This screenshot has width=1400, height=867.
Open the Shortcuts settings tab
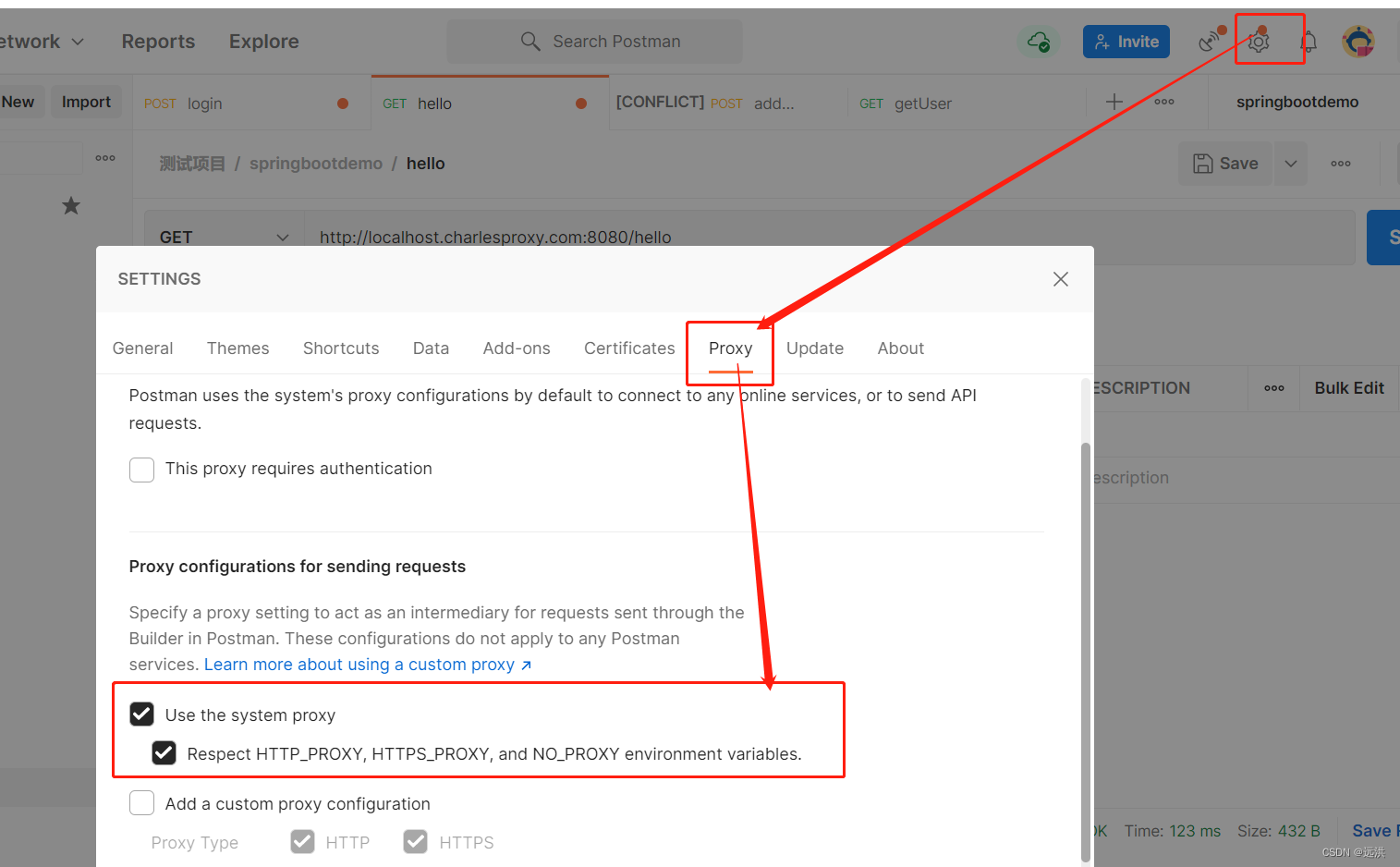click(341, 348)
